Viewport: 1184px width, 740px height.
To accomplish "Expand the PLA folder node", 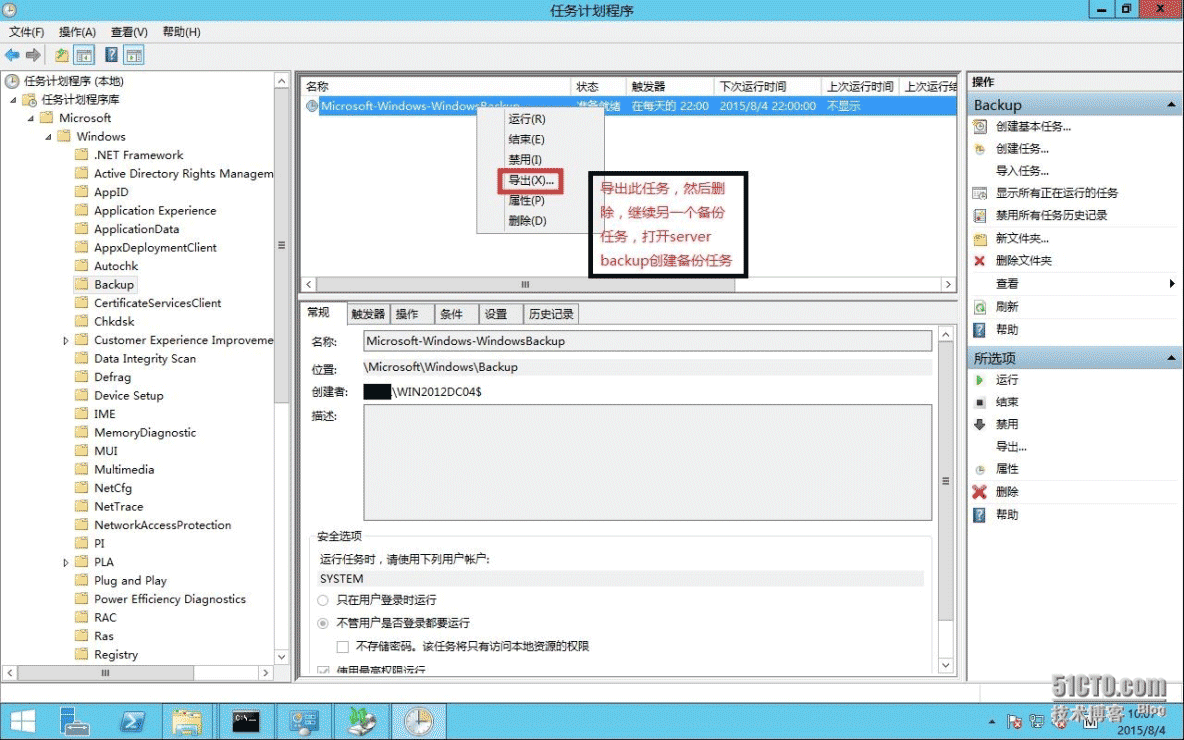I will click(66, 563).
